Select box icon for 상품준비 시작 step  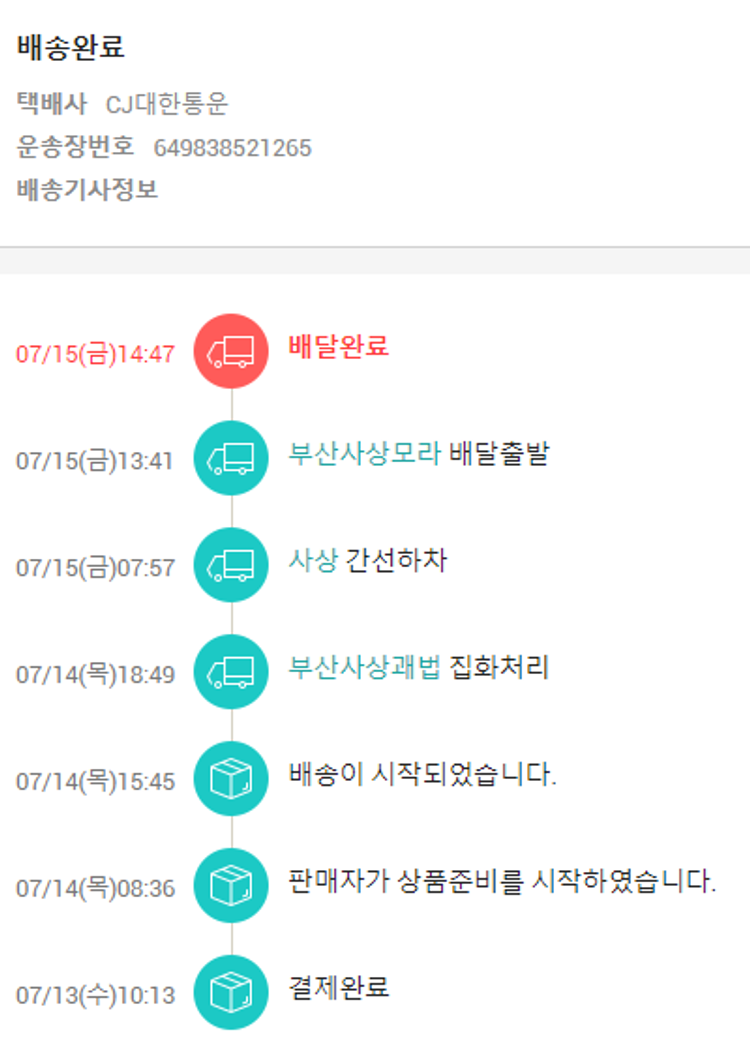(x=231, y=886)
